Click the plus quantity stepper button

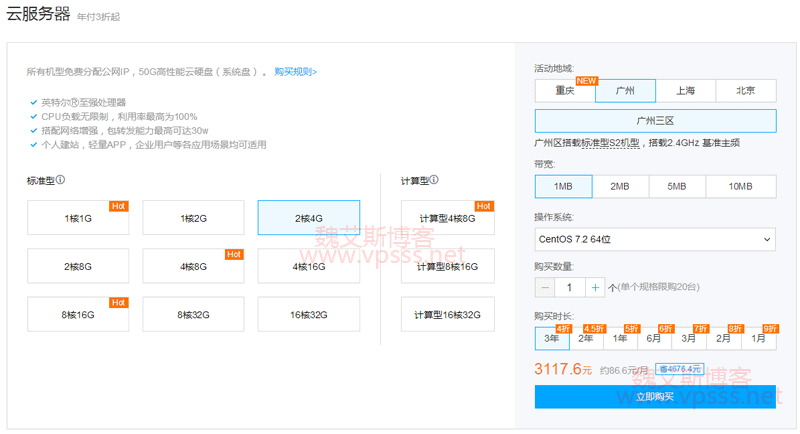596,287
